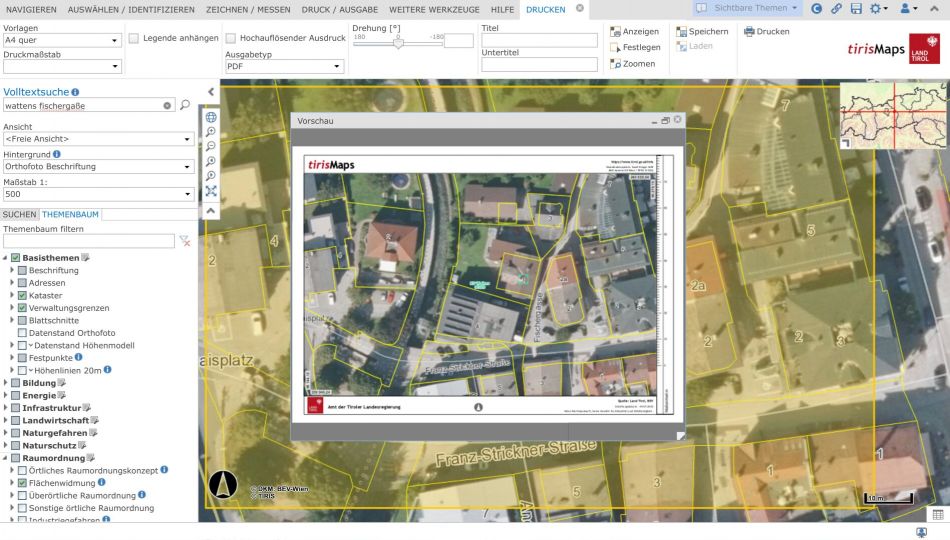Enable Hochauflösender Ausdruck checkbox
This screenshot has height=540, width=950.
click(231, 38)
